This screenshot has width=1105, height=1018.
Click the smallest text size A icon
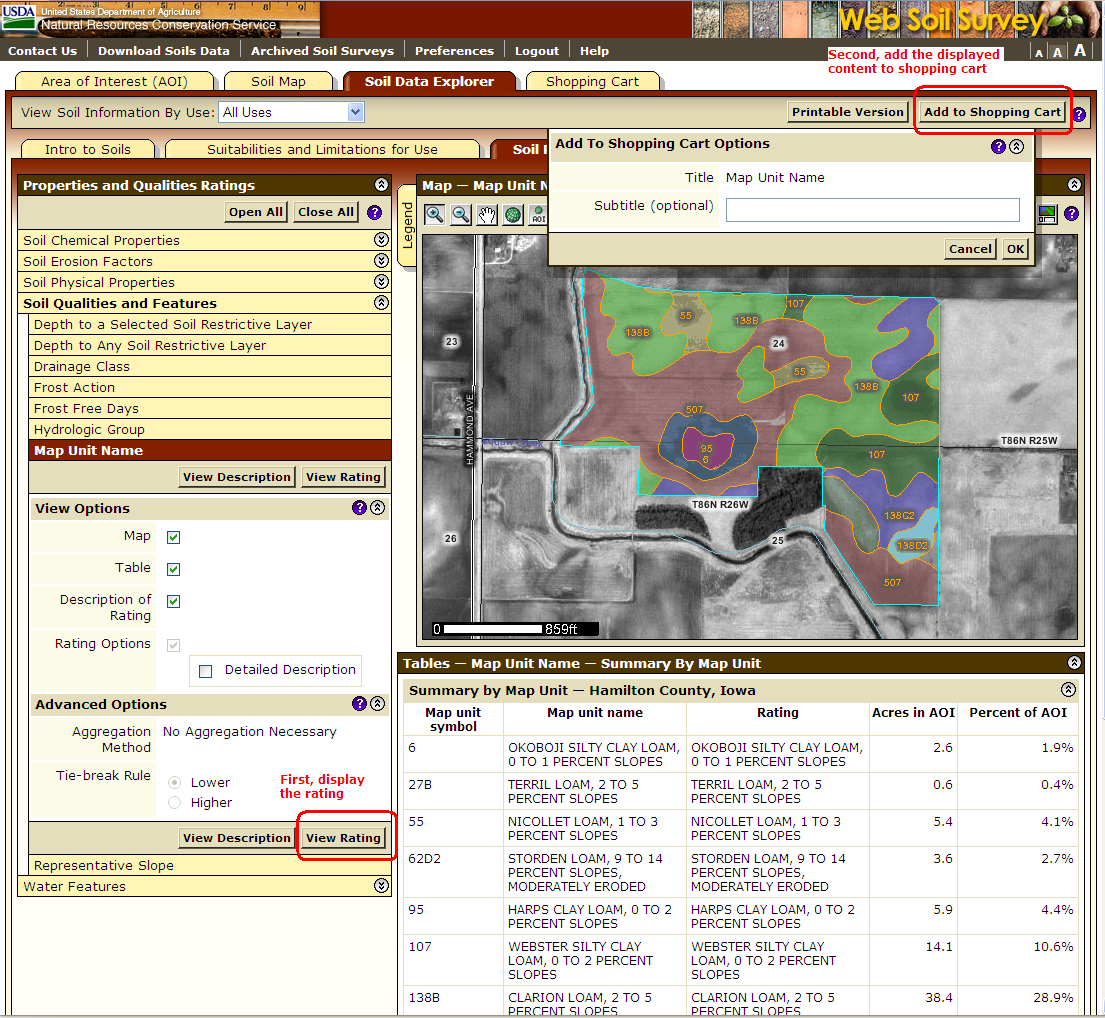tap(1039, 53)
